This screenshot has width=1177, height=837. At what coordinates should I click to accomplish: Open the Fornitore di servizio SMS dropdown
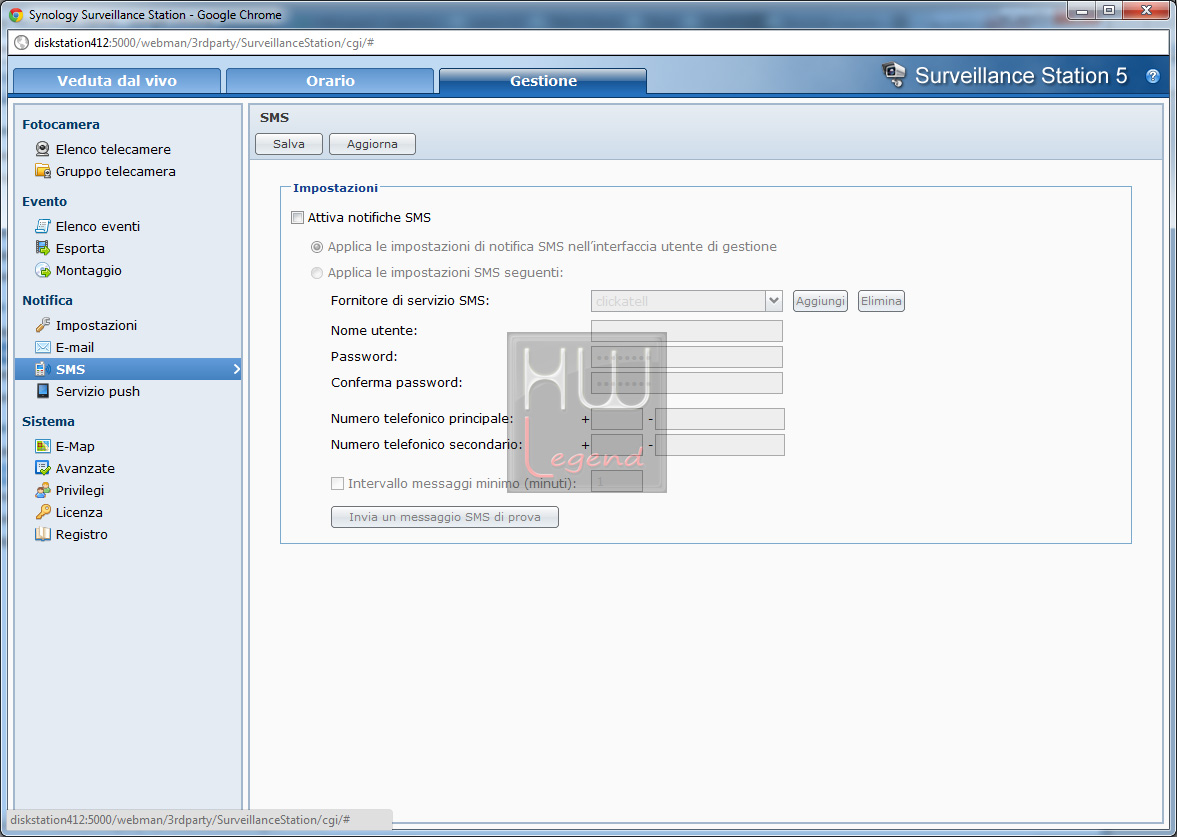pyautogui.click(x=773, y=301)
